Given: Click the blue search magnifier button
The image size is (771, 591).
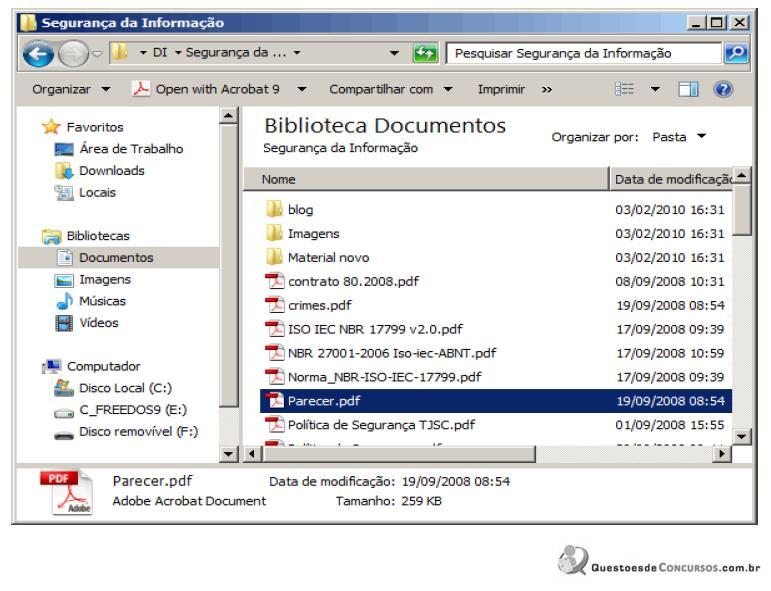Looking at the screenshot, I should (736, 53).
